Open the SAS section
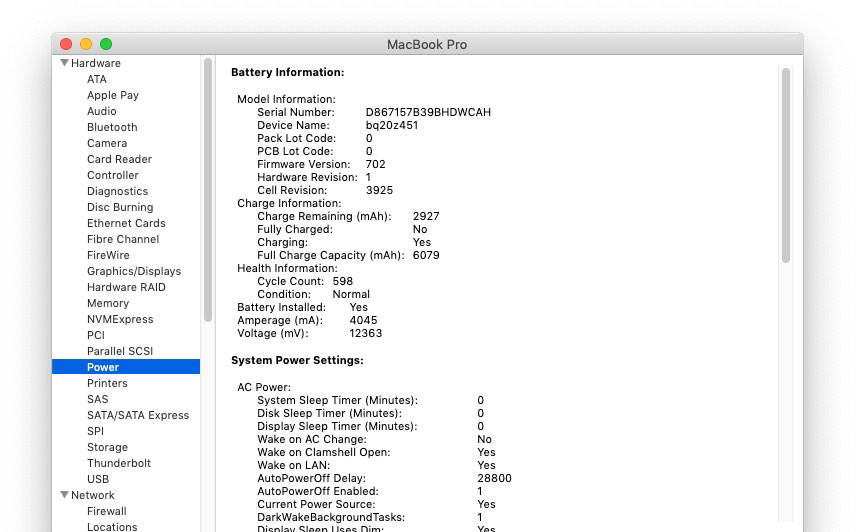857x532 pixels. coord(97,399)
